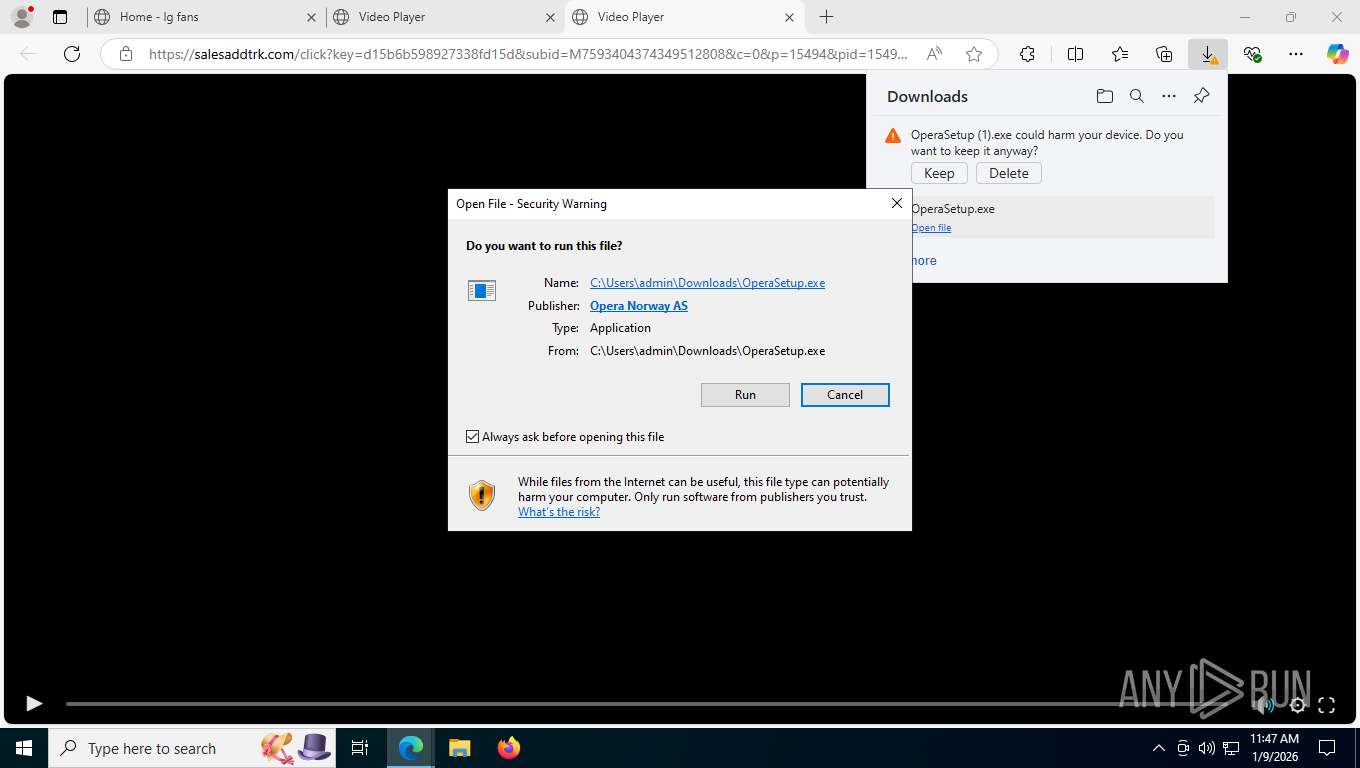This screenshot has height=768, width=1360.
Task: Launch the Copilot sidebar icon
Action: [x=1338, y=54]
